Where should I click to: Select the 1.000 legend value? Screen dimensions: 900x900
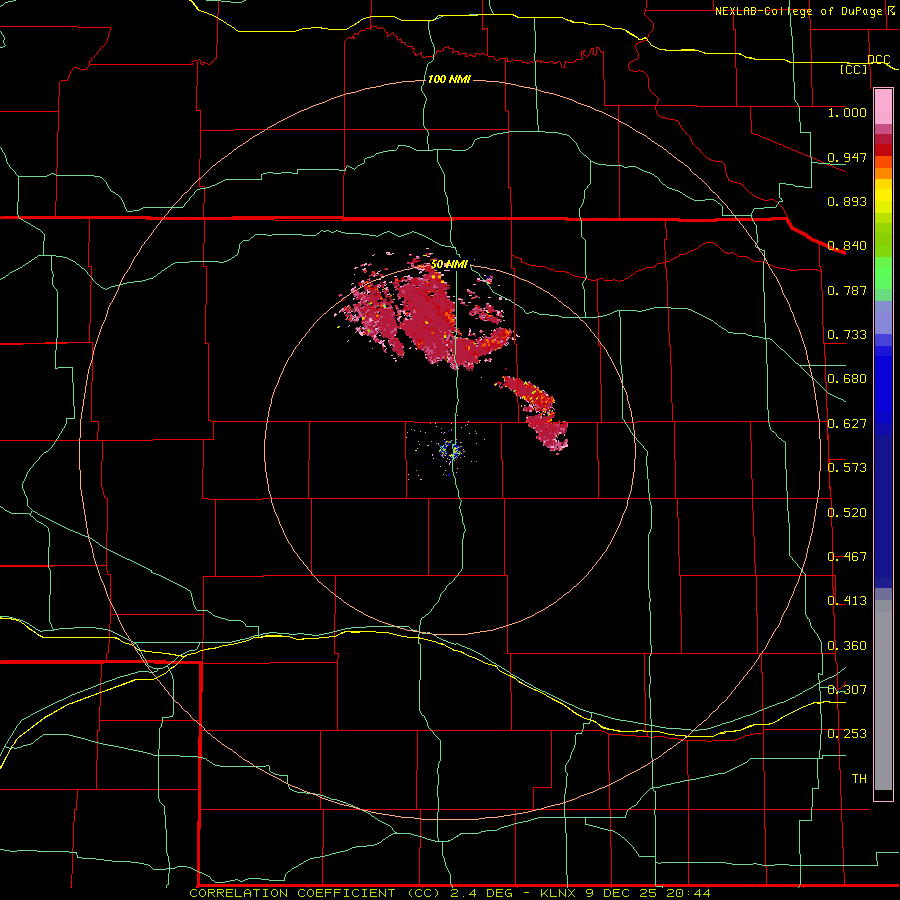pos(847,112)
